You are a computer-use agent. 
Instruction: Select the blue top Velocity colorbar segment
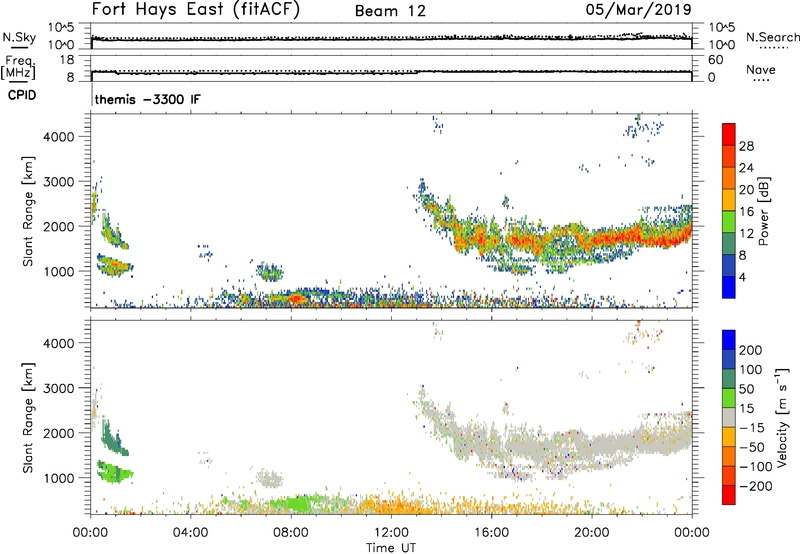[x=729, y=340]
